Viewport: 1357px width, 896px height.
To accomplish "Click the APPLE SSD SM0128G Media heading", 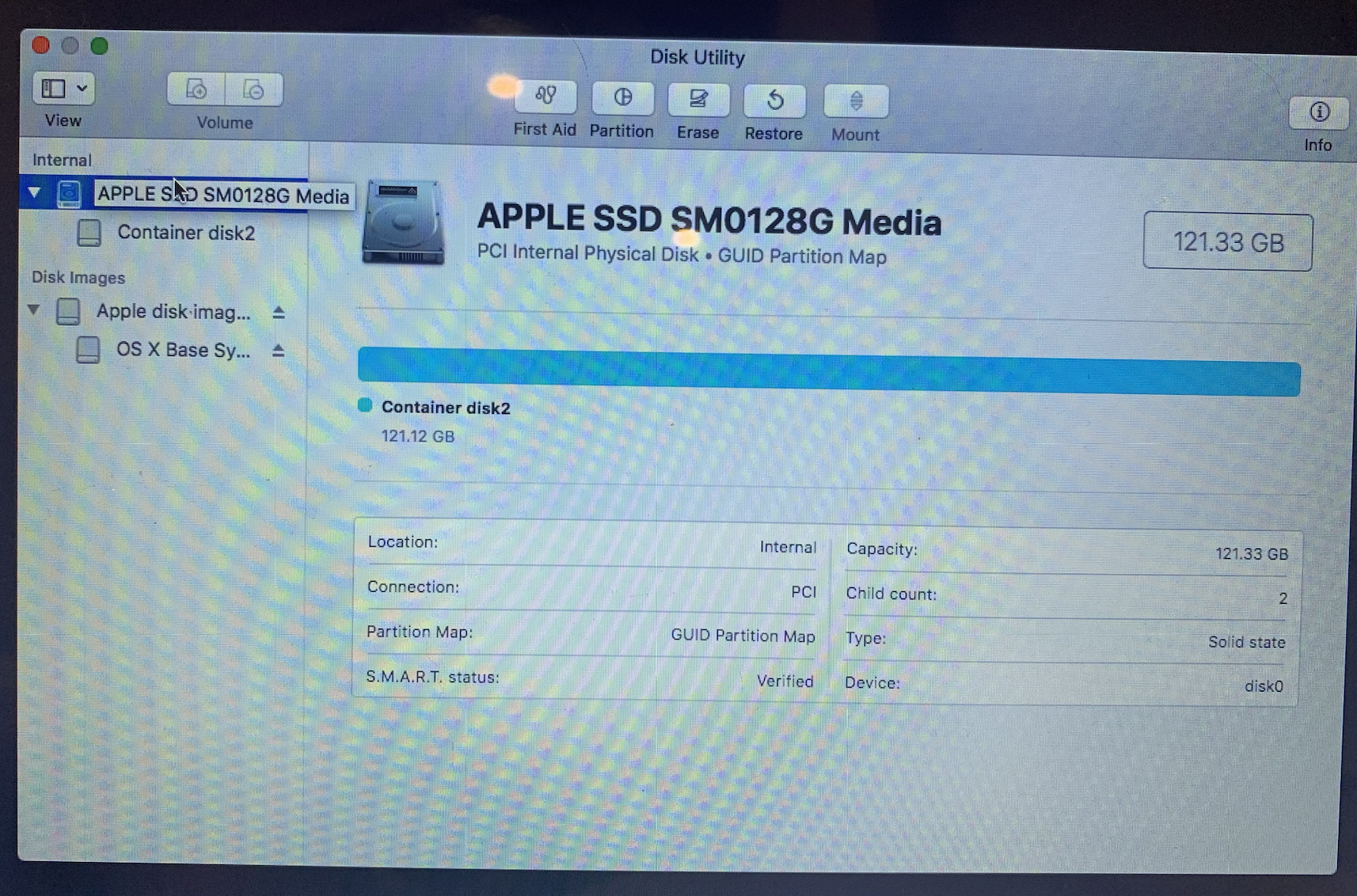I will [x=709, y=219].
